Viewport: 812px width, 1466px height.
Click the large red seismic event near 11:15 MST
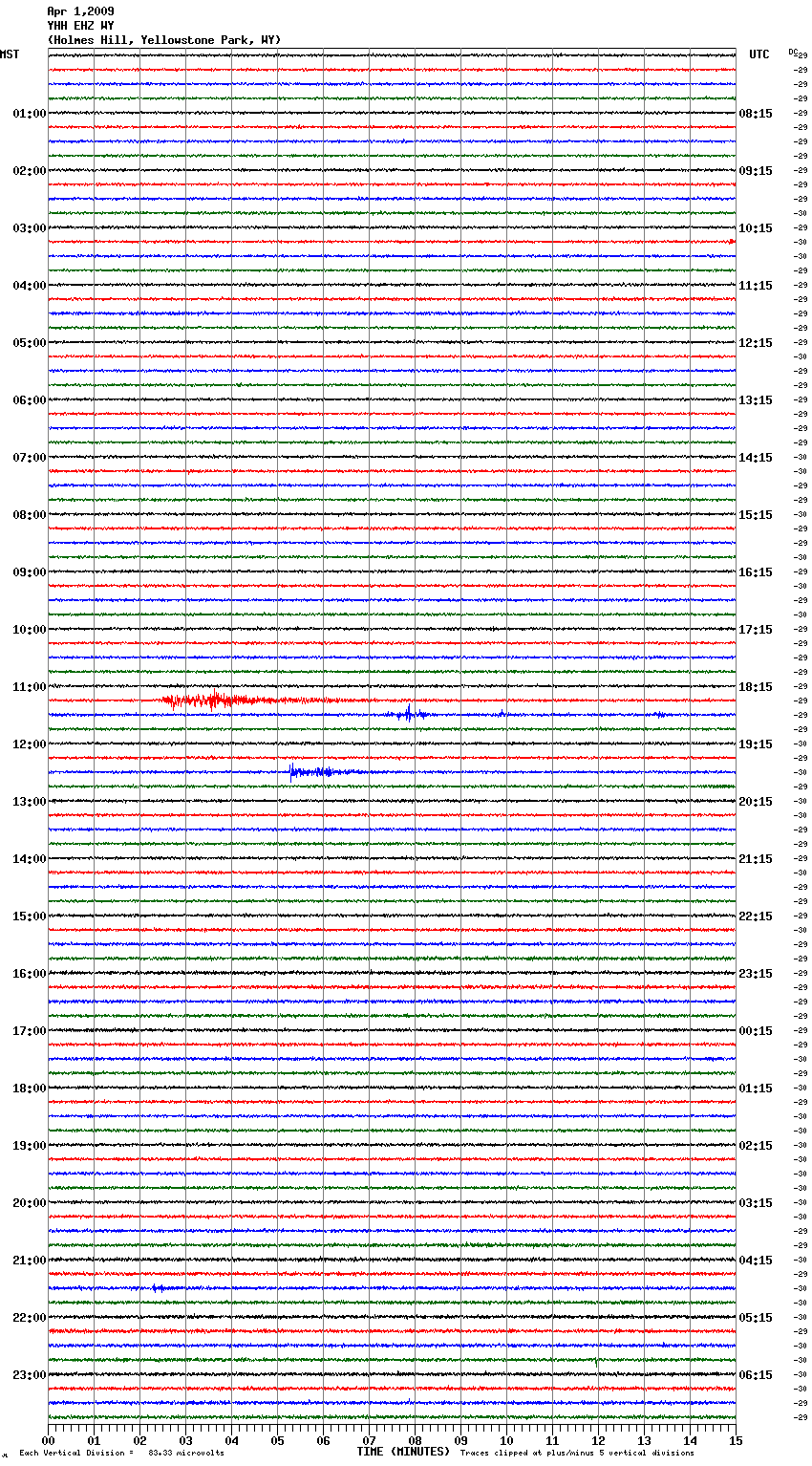coord(215,701)
